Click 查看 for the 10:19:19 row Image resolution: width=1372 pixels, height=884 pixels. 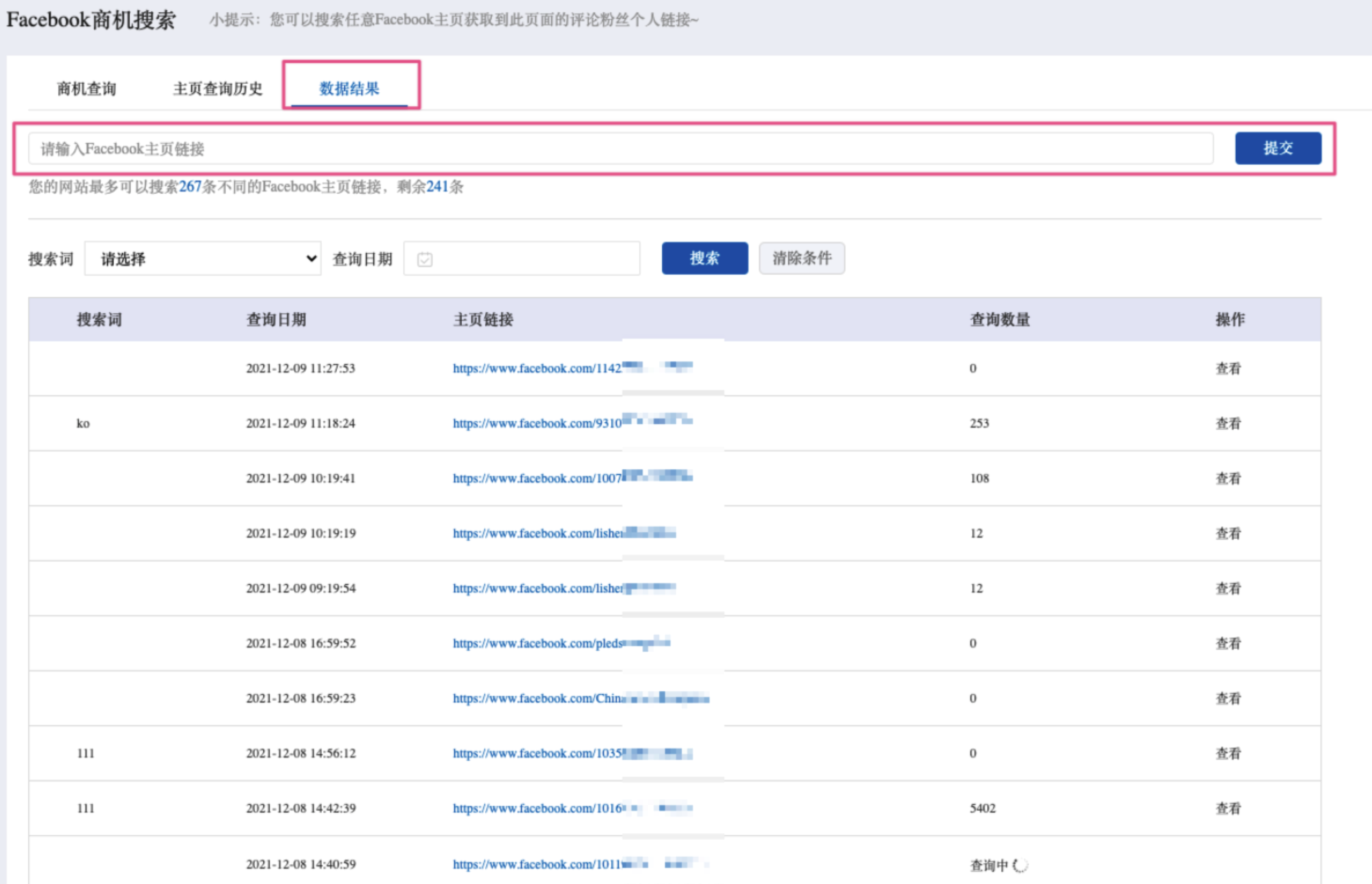coord(1229,534)
